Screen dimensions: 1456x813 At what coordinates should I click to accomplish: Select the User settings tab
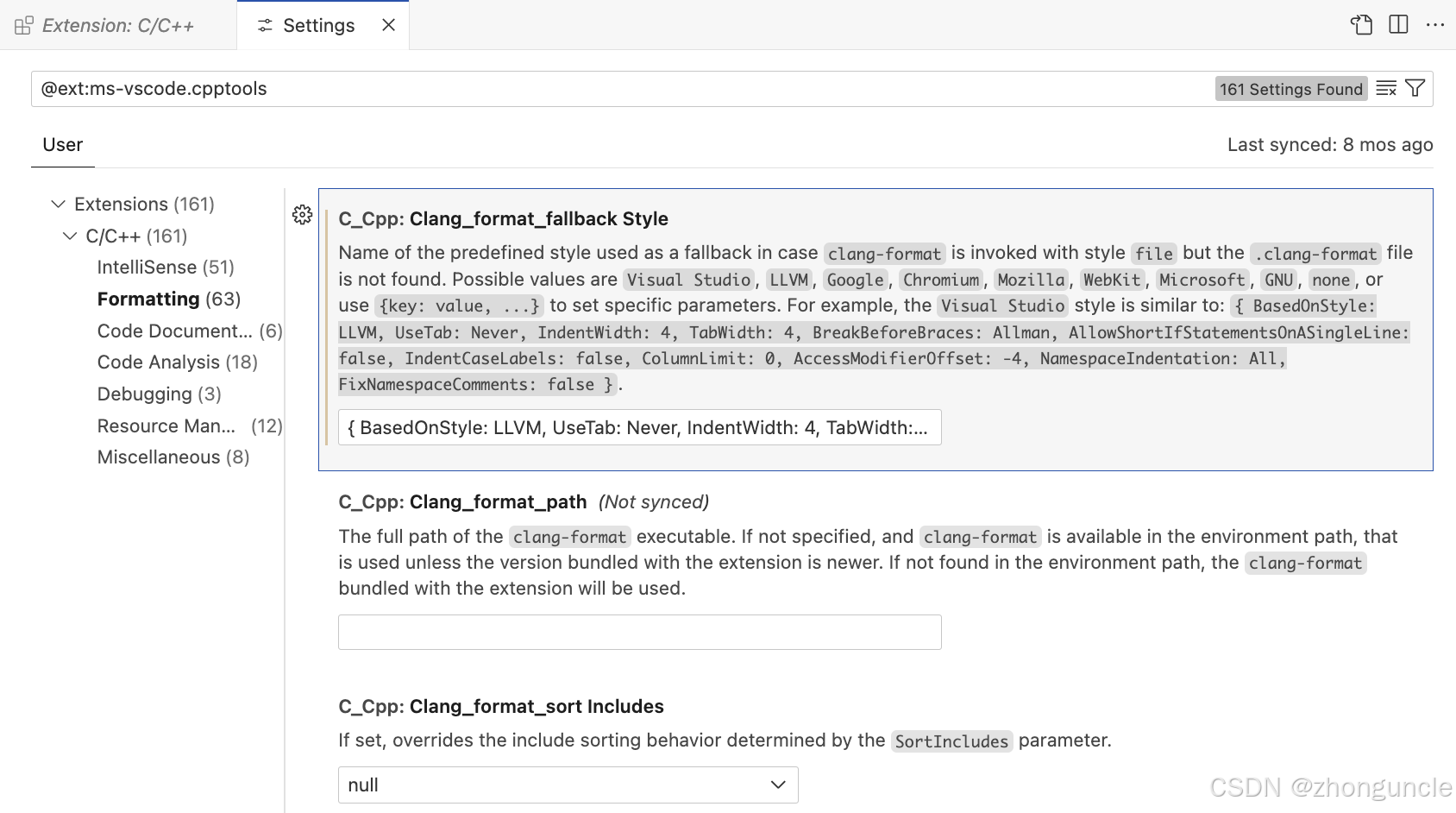coord(62,144)
